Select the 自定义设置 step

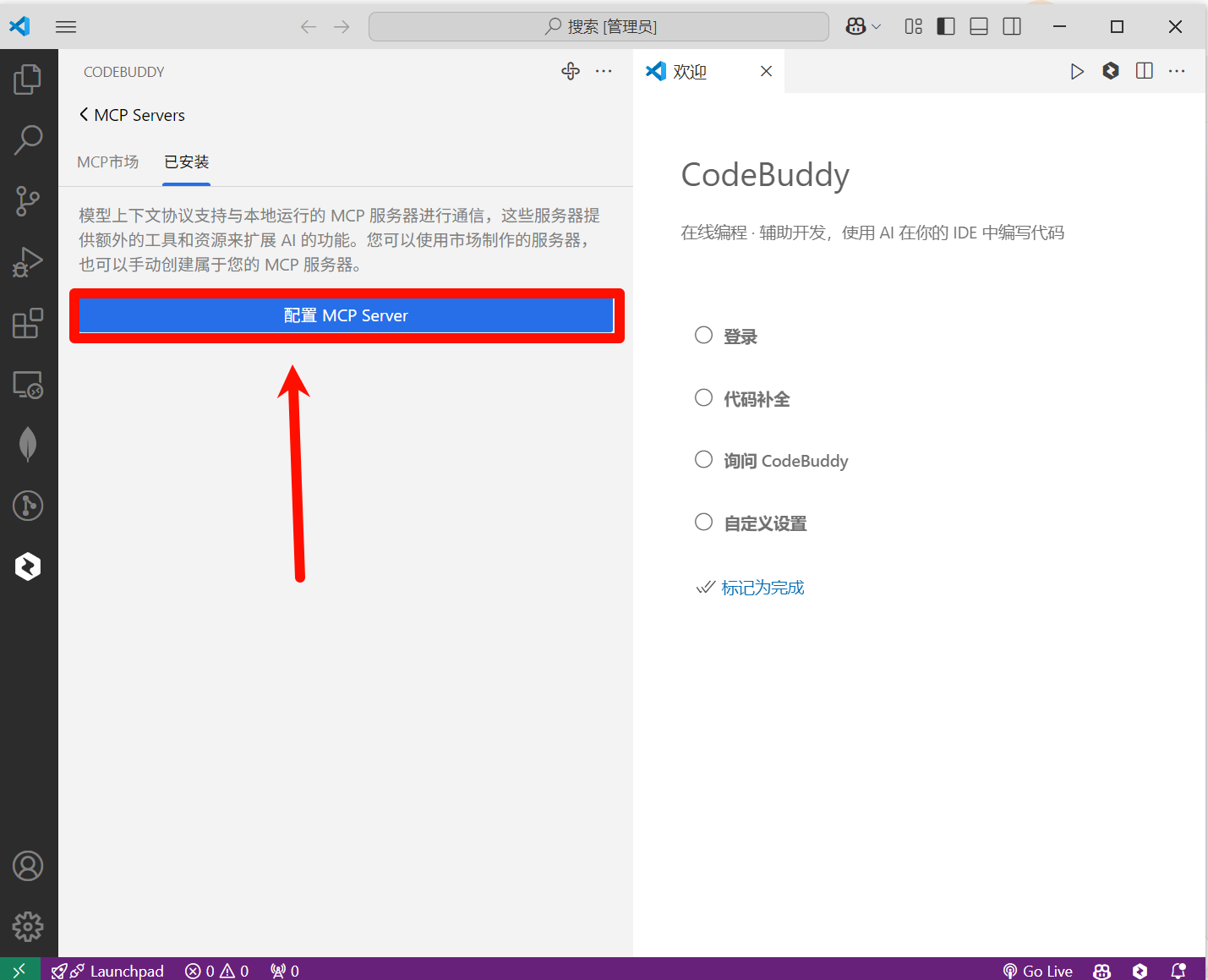(751, 523)
